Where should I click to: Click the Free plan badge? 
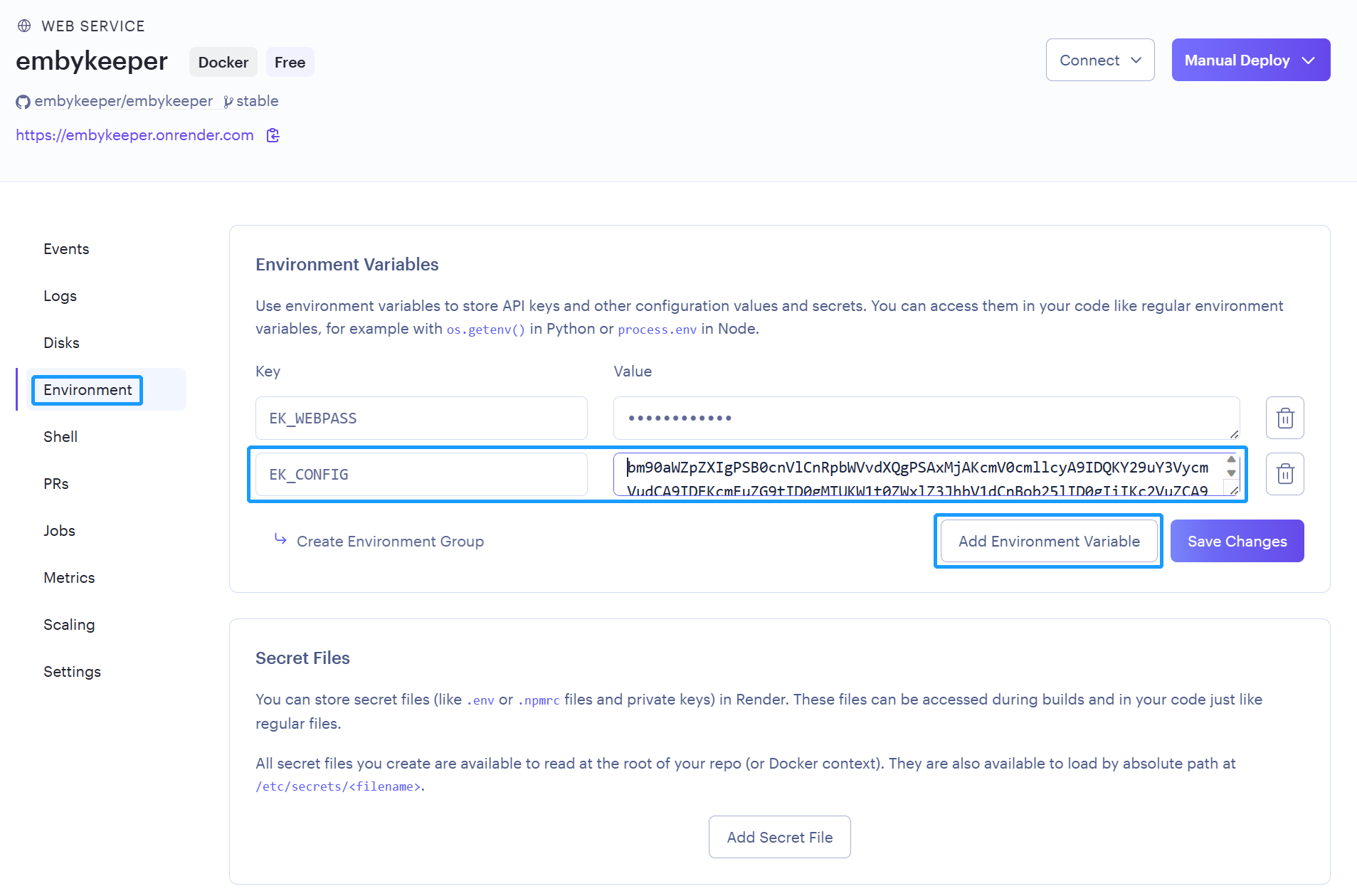[290, 62]
